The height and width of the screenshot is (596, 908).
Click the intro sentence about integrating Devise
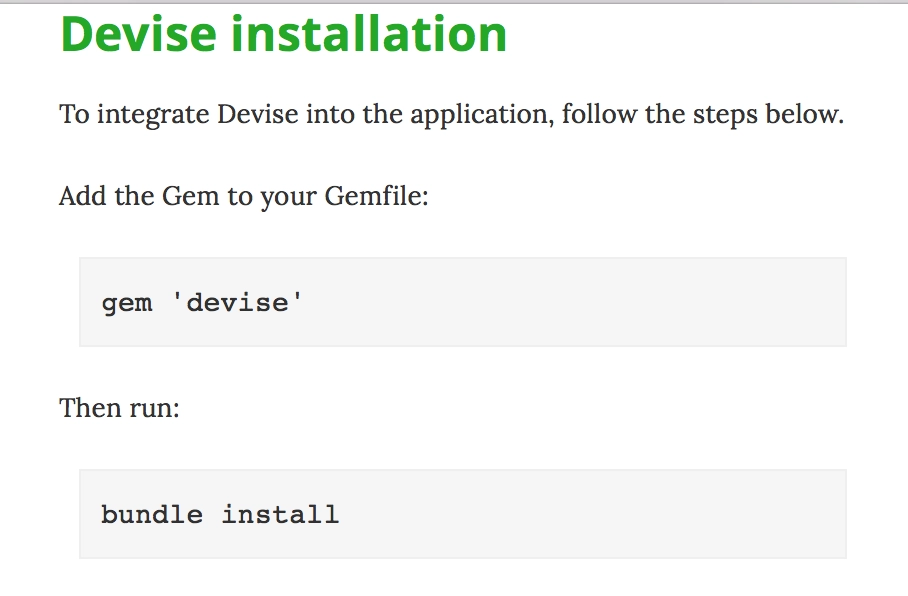tap(452, 115)
